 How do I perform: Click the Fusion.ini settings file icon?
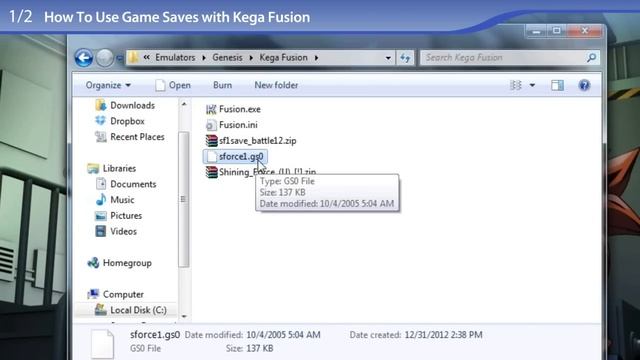(211, 125)
